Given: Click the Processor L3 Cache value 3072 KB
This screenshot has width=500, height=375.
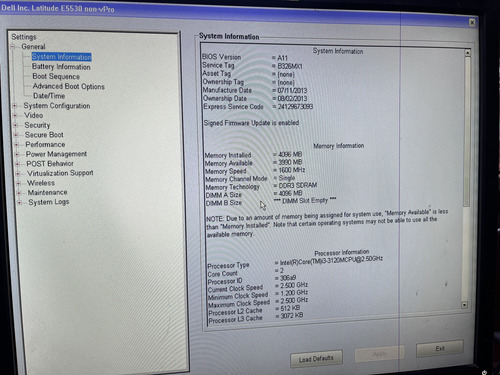Looking at the screenshot, I should coord(292,315).
